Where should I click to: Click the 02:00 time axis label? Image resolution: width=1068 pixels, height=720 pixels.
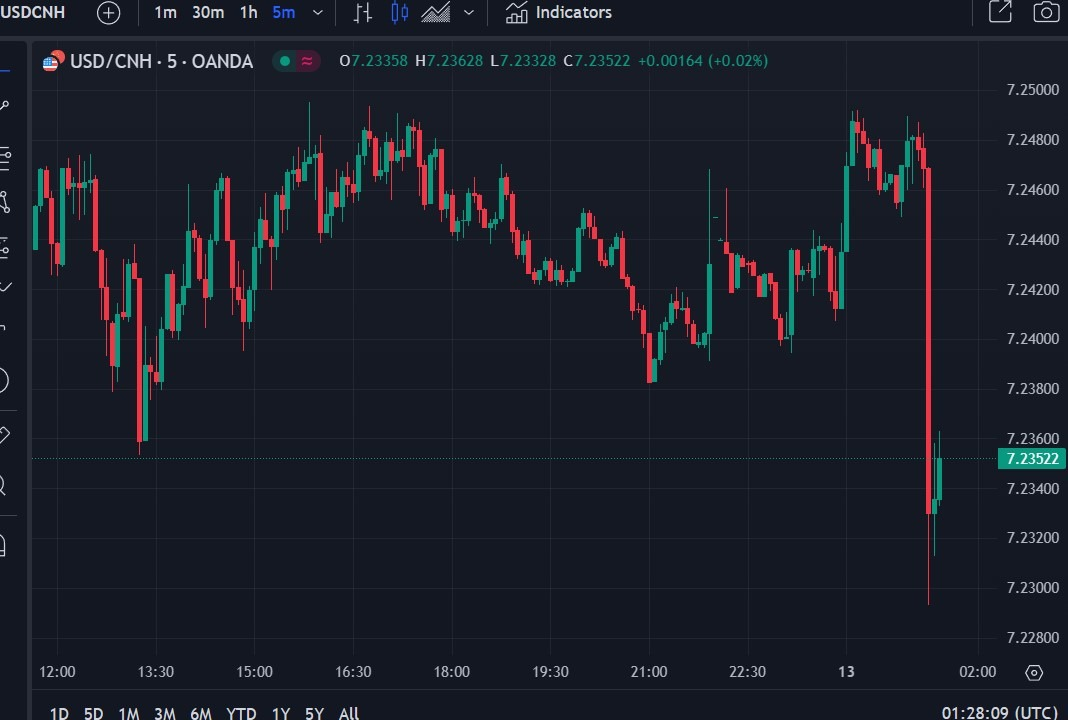click(x=977, y=672)
